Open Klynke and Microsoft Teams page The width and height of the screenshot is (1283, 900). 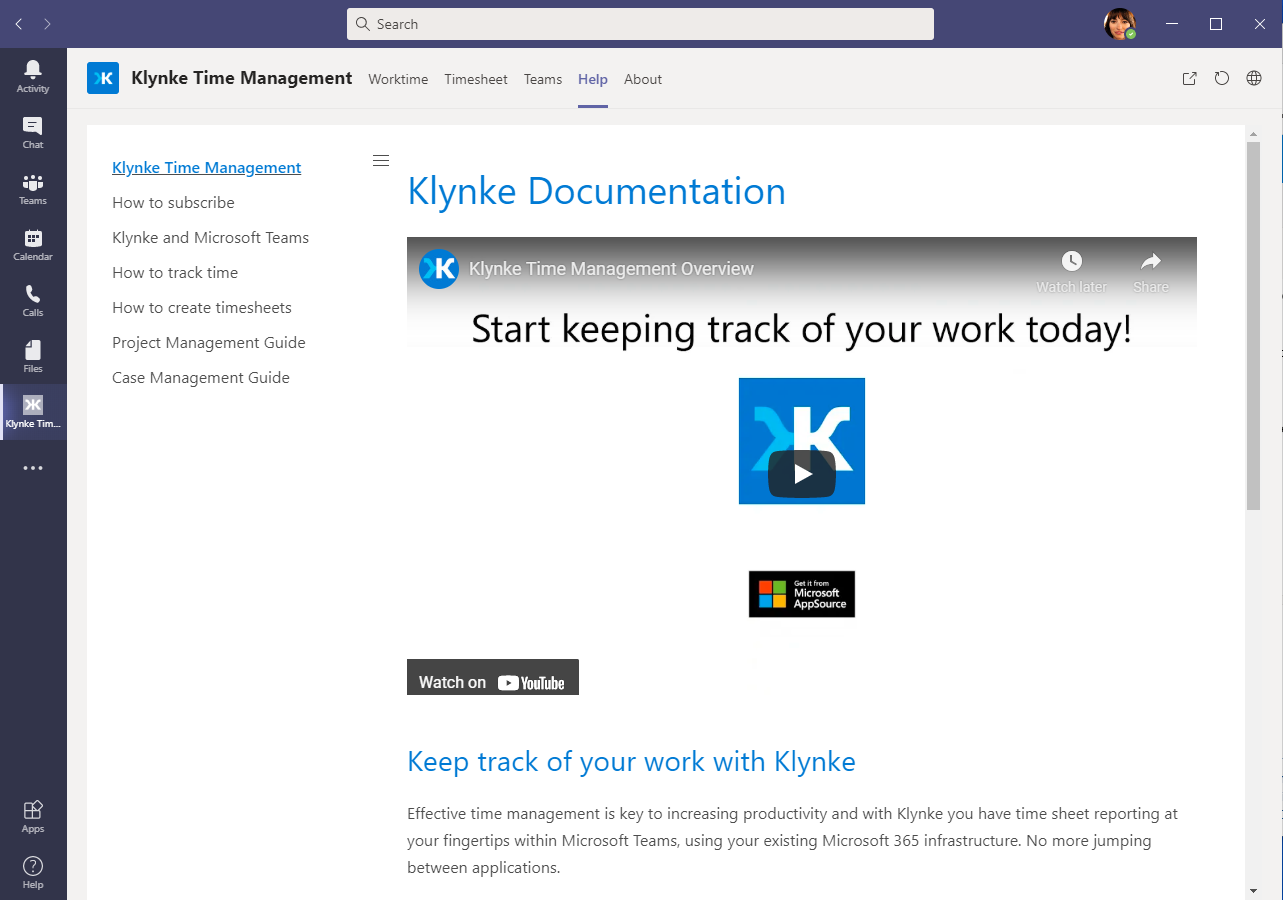[x=210, y=237]
